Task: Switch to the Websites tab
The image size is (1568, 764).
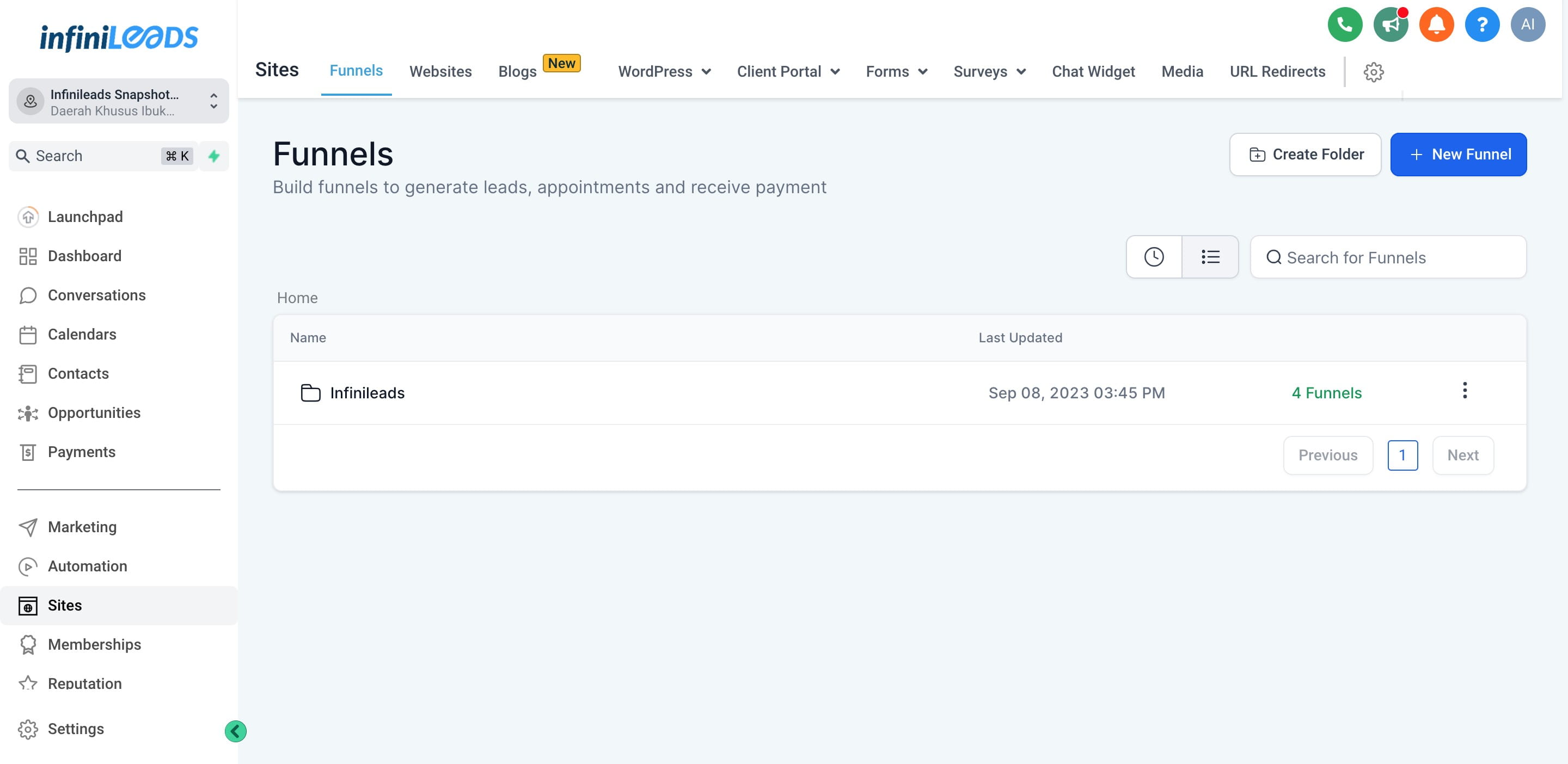Action: click(440, 72)
